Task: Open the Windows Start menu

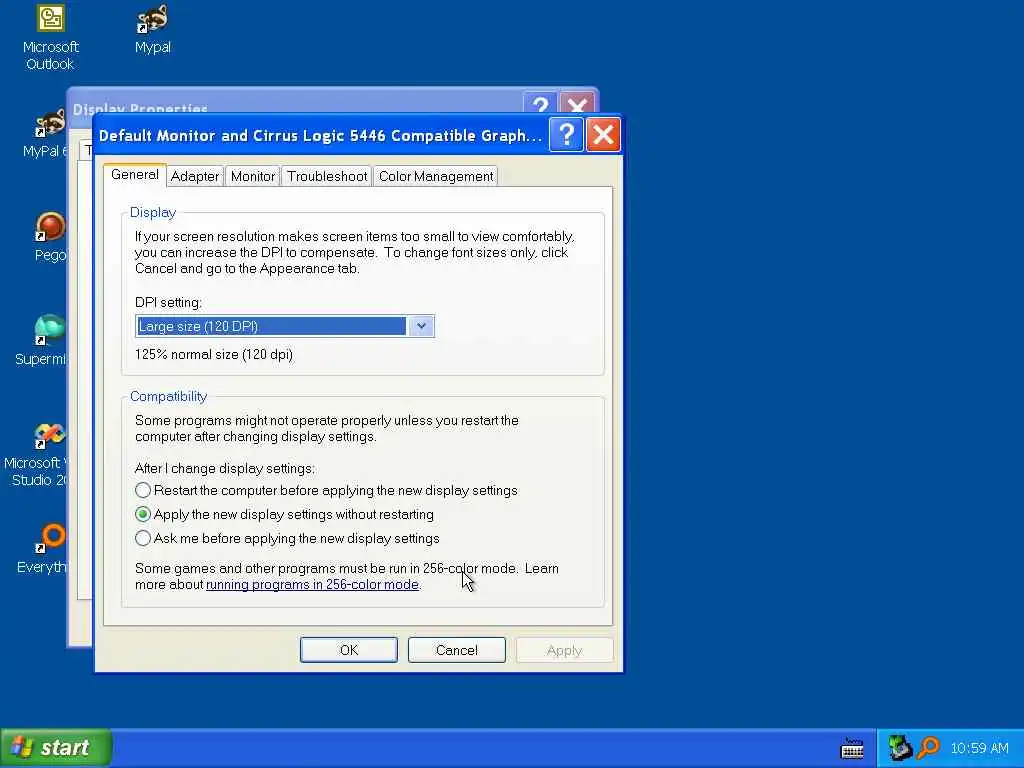Action: [56, 748]
